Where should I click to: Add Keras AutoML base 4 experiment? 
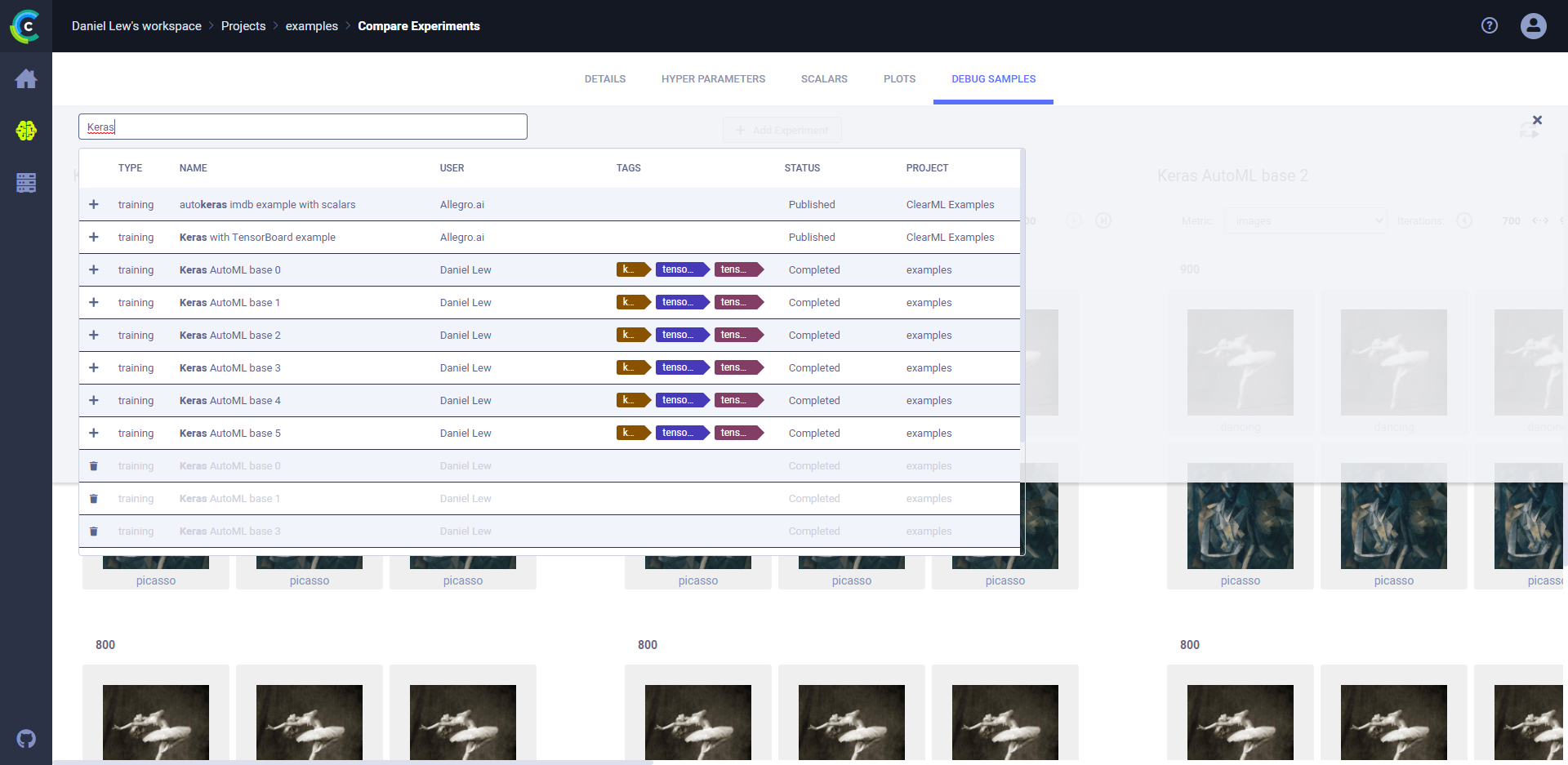[x=94, y=401]
